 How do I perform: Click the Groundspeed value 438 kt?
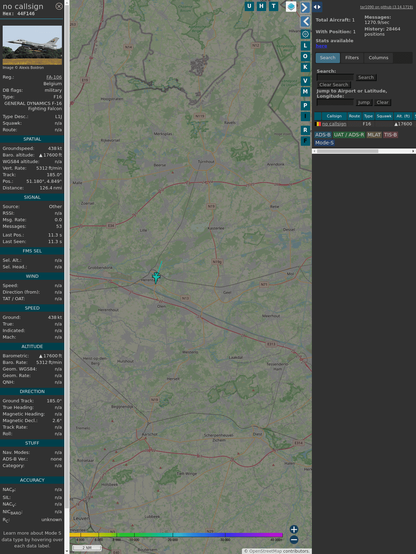(55, 148)
